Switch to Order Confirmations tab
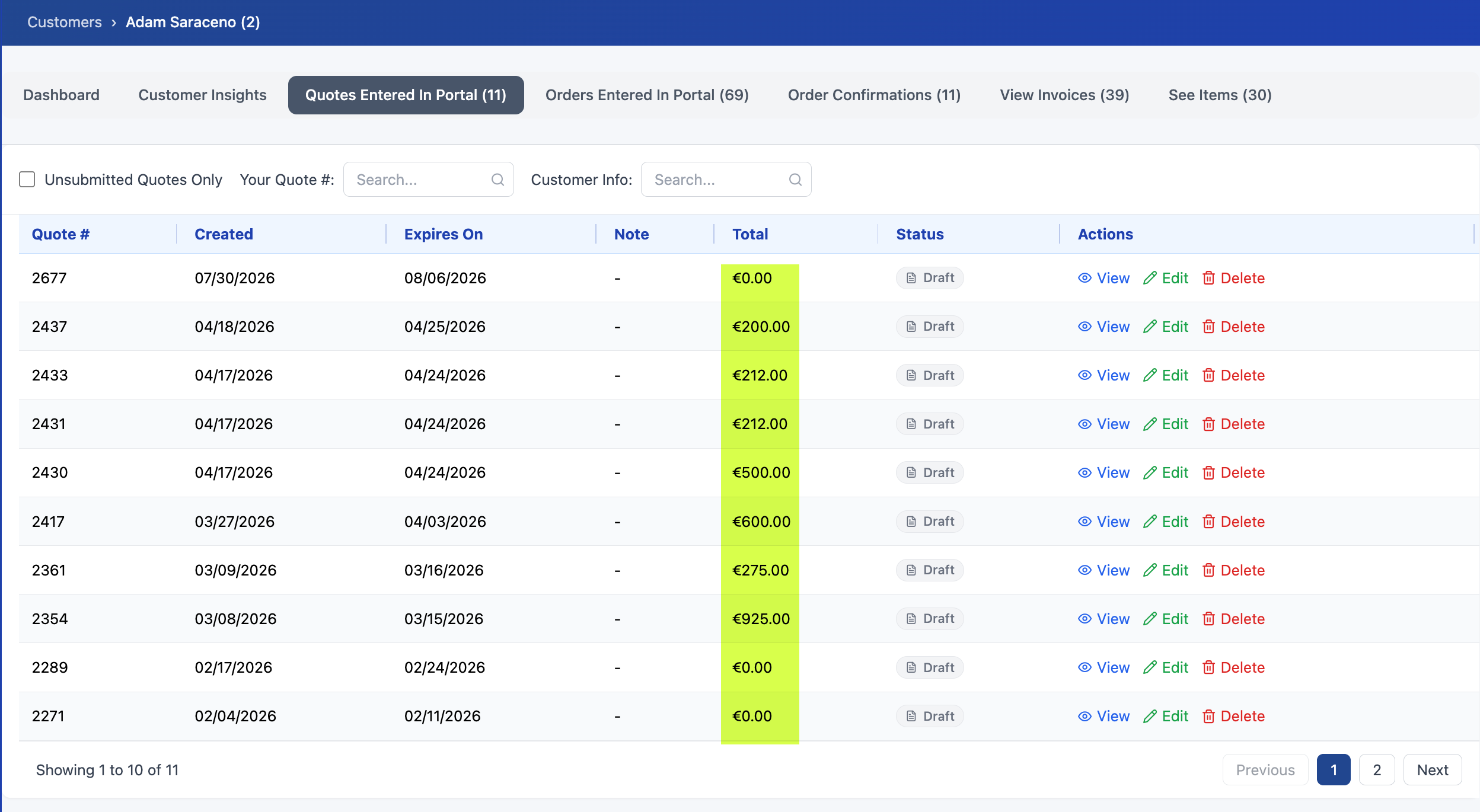The image size is (1480, 812). (x=874, y=95)
